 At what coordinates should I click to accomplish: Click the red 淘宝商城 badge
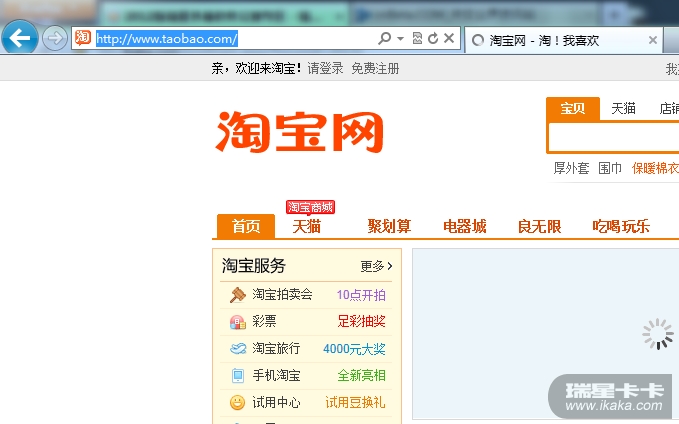click(310, 207)
